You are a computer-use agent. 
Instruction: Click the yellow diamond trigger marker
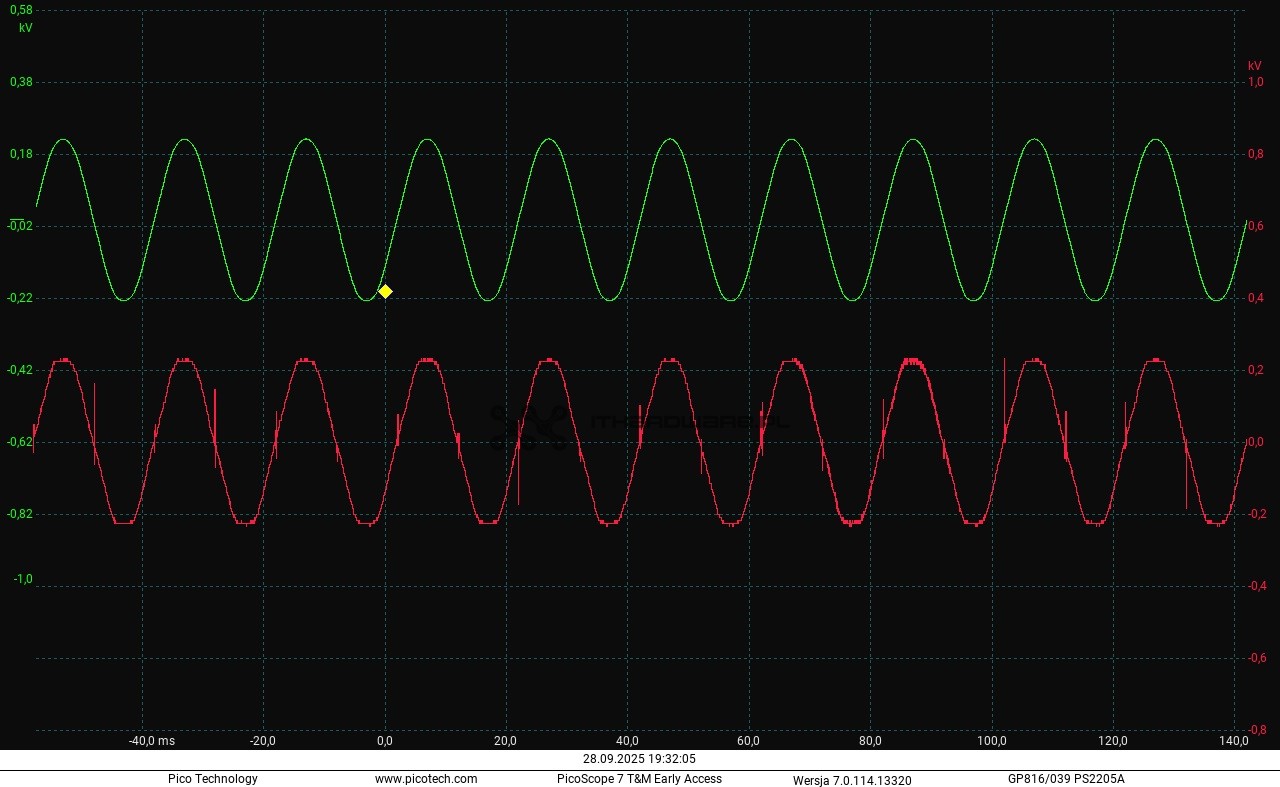pos(385,291)
